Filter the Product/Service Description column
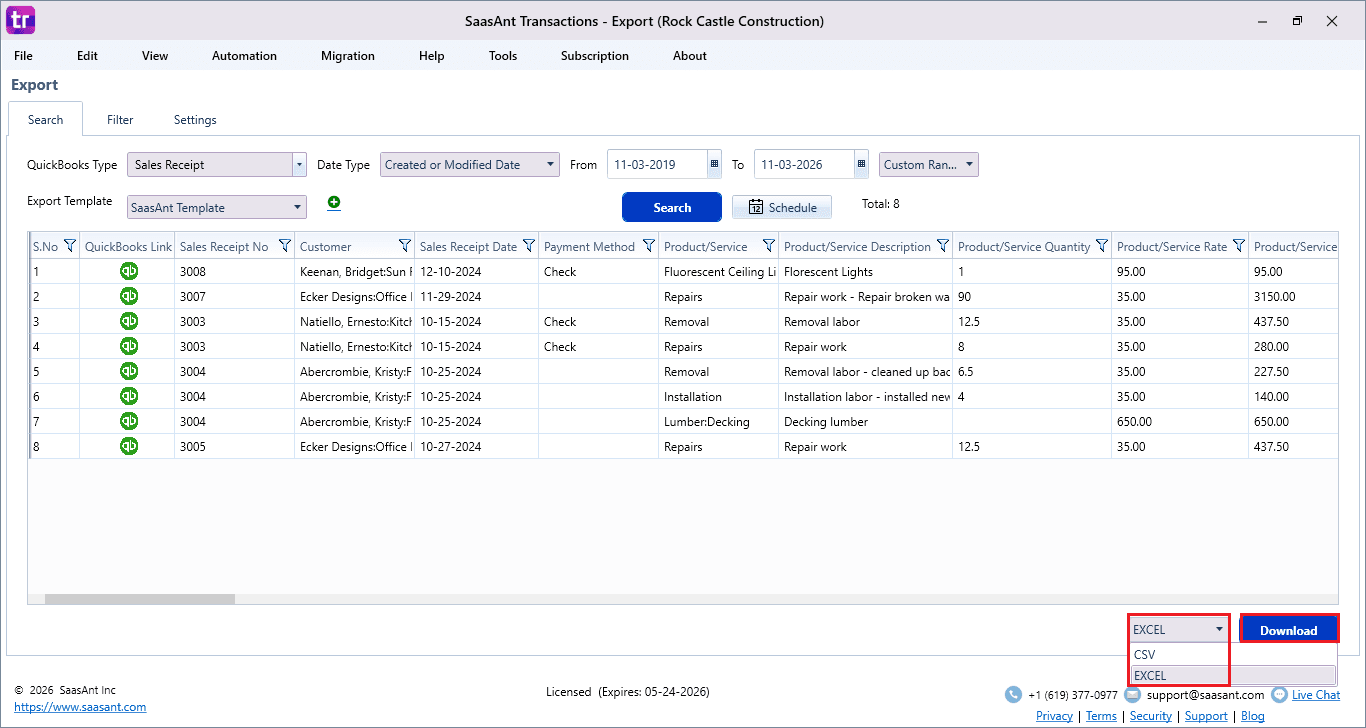The width and height of the screenshot is (1366, 728). 942,246
